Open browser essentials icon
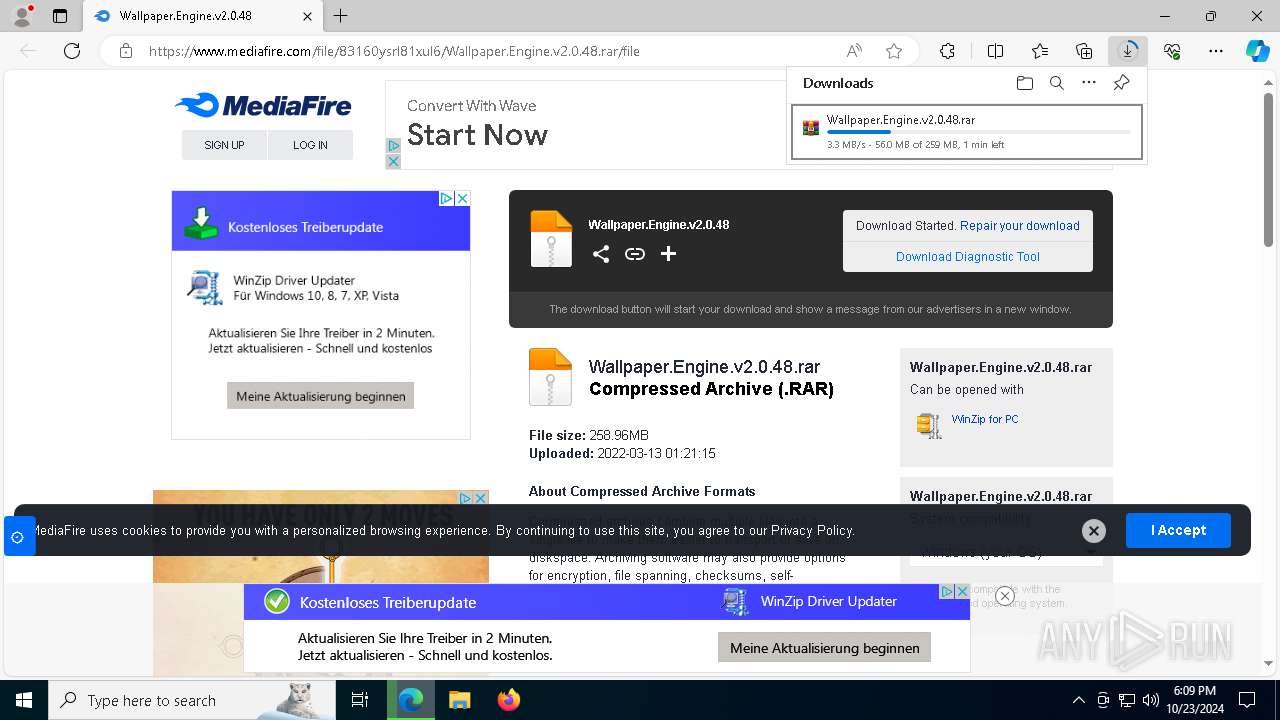Viewport: 1280px width, 720px height. pyautogui.click(x=1172, y=51)
